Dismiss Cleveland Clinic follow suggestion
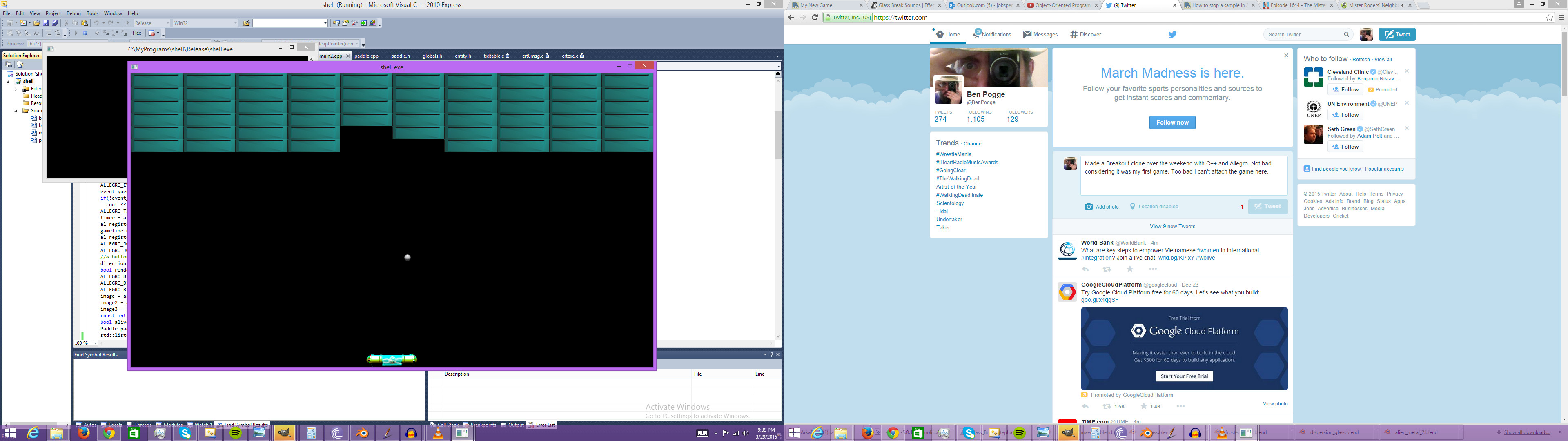 (1407, 71)
